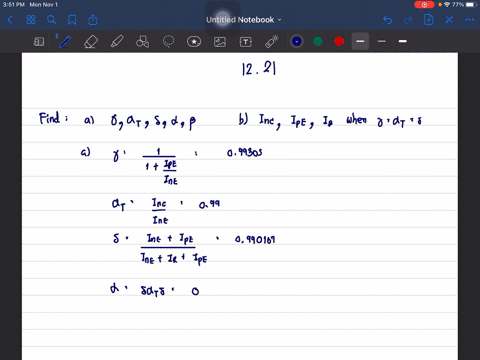Redo the last action
This screenshot has width=480, height=360.
pos(408,20)
